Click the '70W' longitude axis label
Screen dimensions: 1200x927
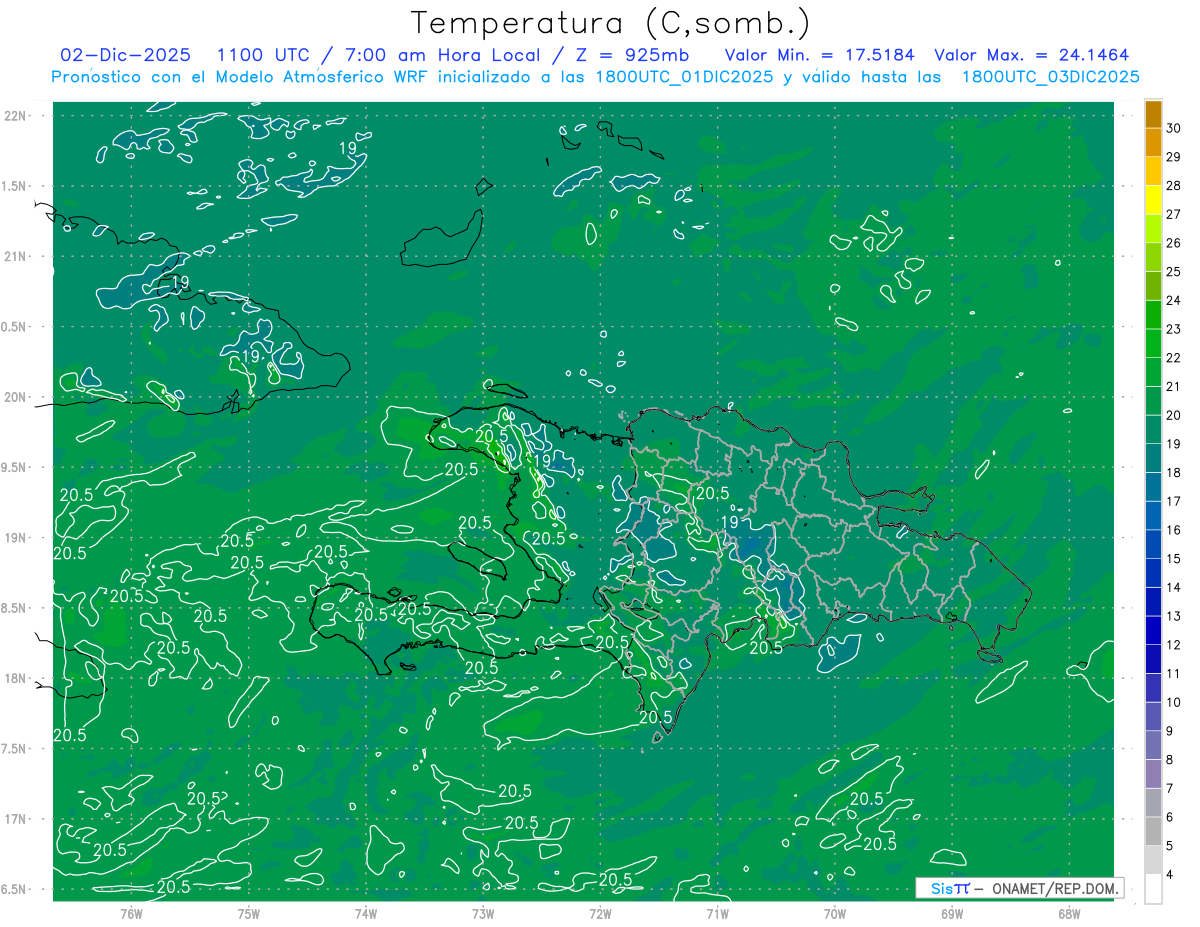pyautogui.click(x=835, y=913)
